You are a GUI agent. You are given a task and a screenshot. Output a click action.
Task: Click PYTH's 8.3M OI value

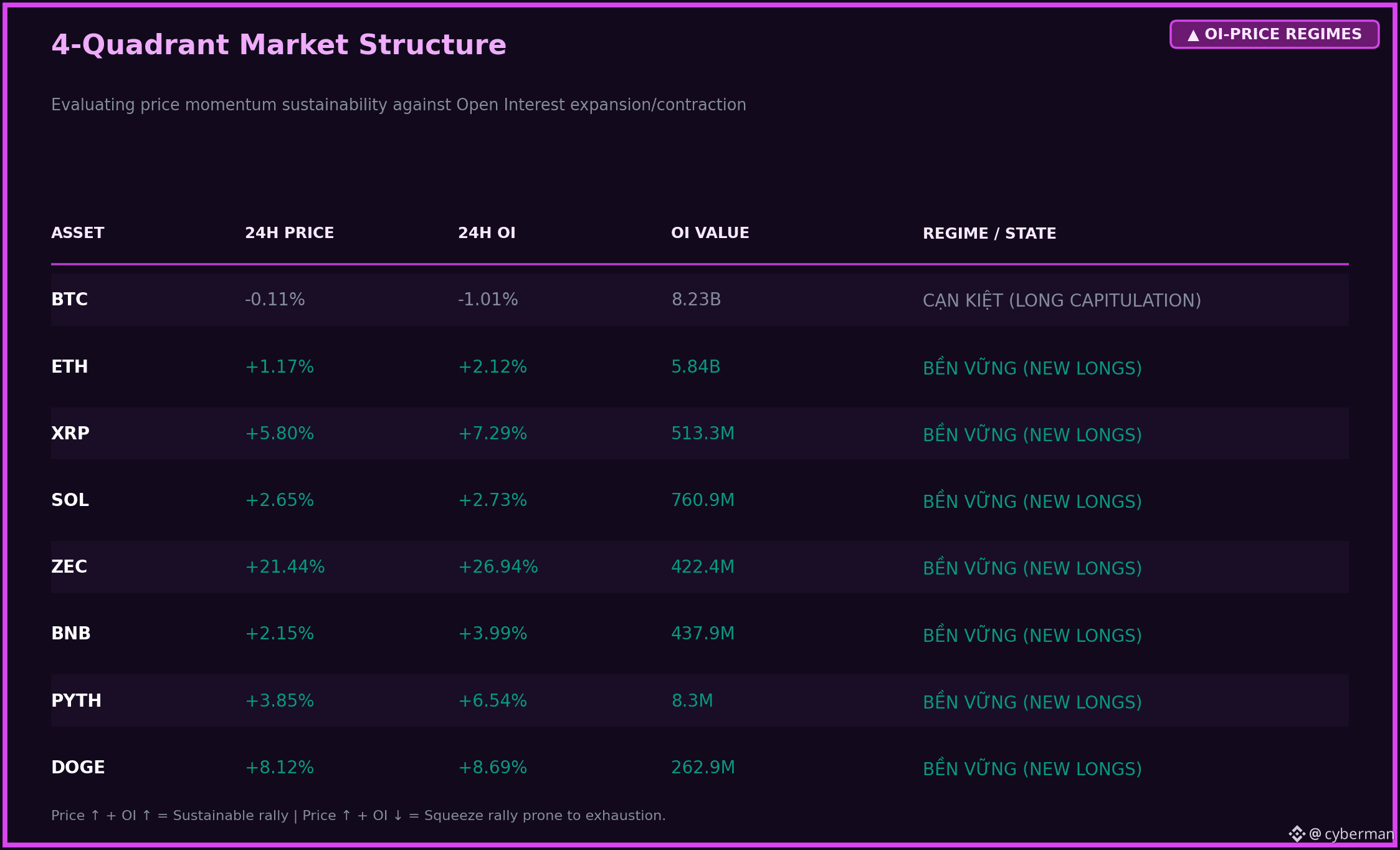tap(692, 700)
